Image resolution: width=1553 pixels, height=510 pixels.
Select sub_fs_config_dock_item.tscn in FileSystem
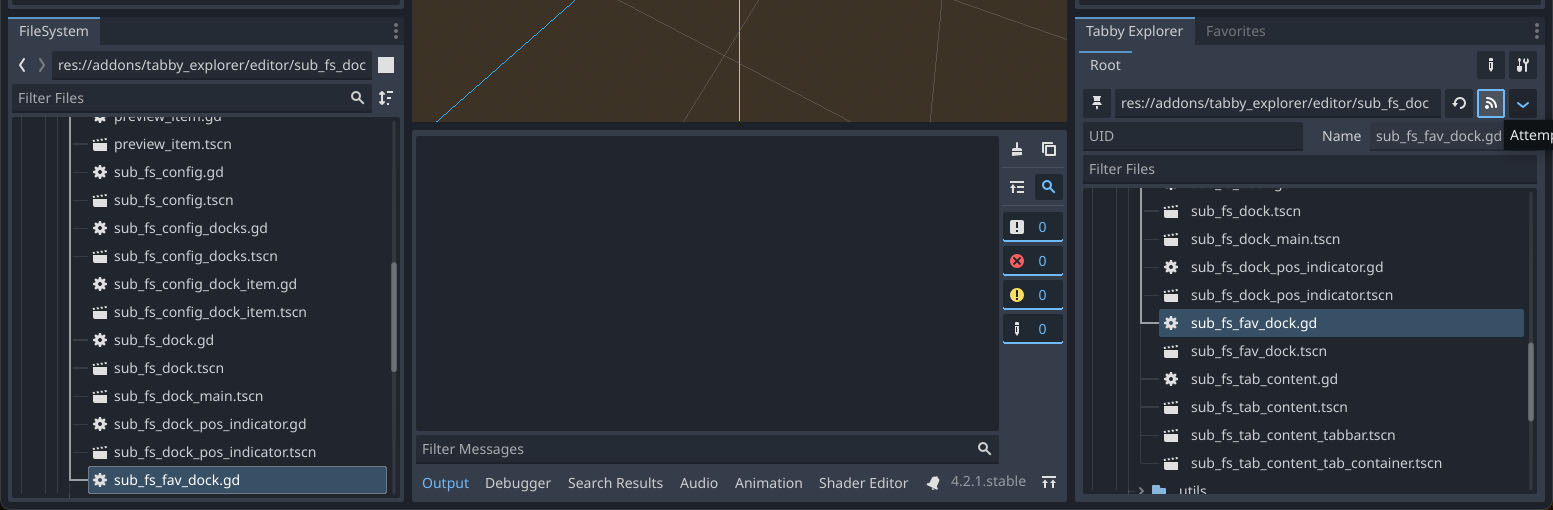(x=210, y=312)
